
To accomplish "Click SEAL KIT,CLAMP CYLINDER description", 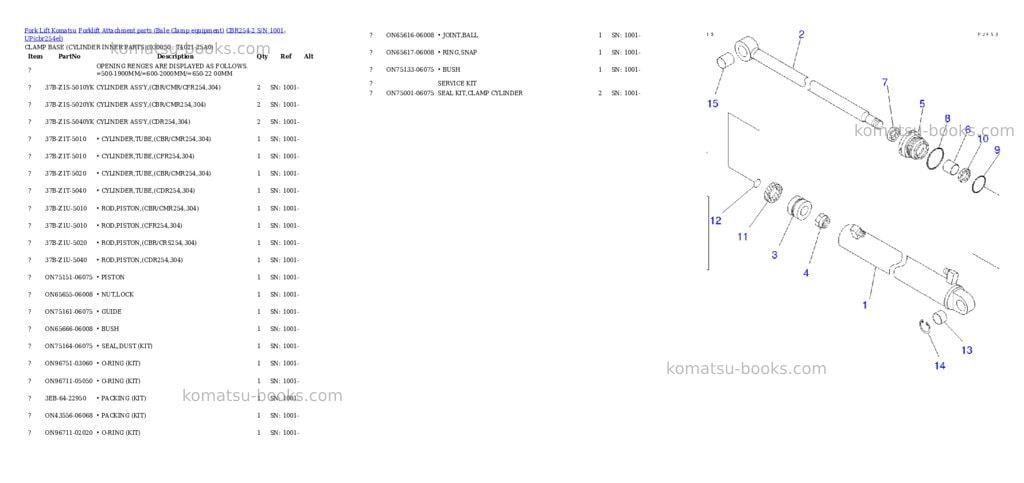I will 480,93.
